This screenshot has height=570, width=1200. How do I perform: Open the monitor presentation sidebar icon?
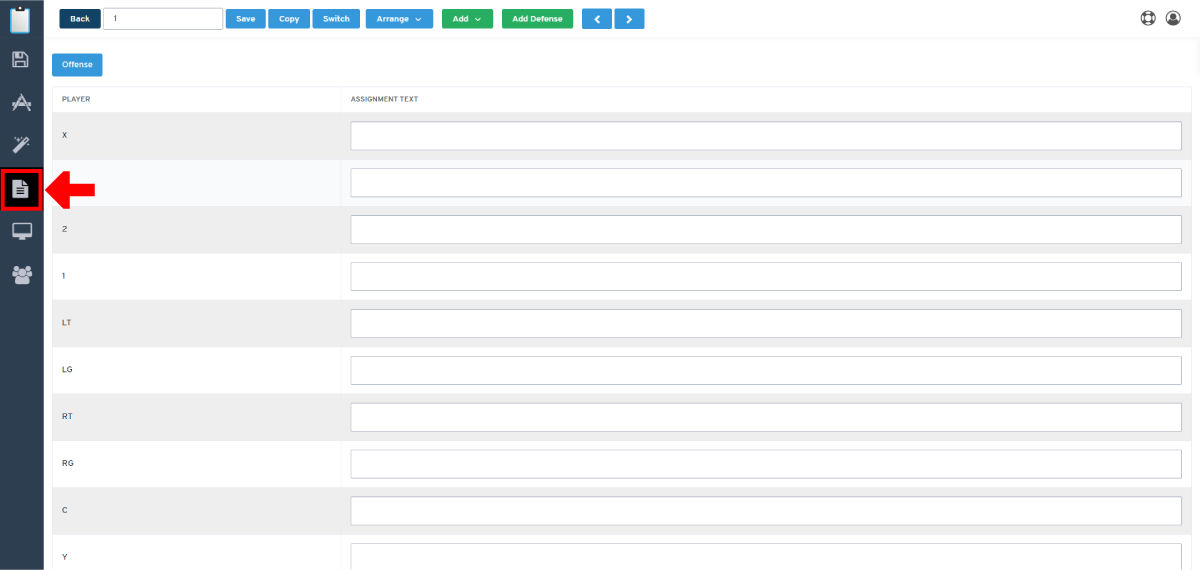click(21, 231)
